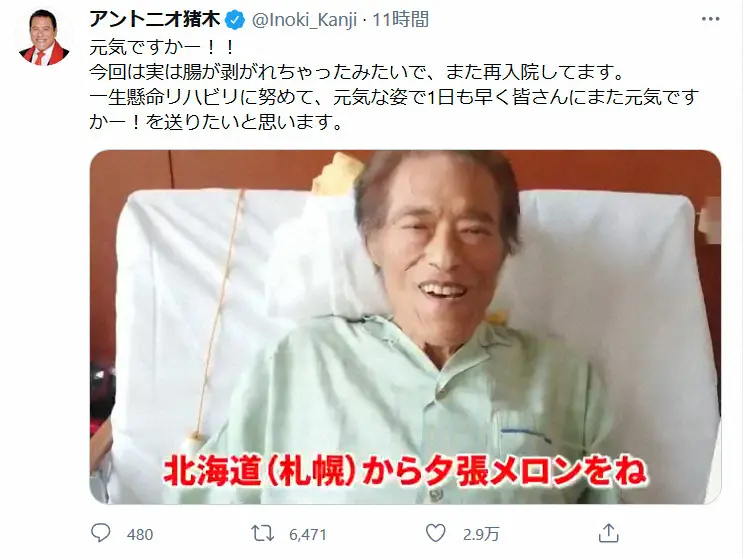Click the tweet line mentioning リハビリ

click(394, 97)
